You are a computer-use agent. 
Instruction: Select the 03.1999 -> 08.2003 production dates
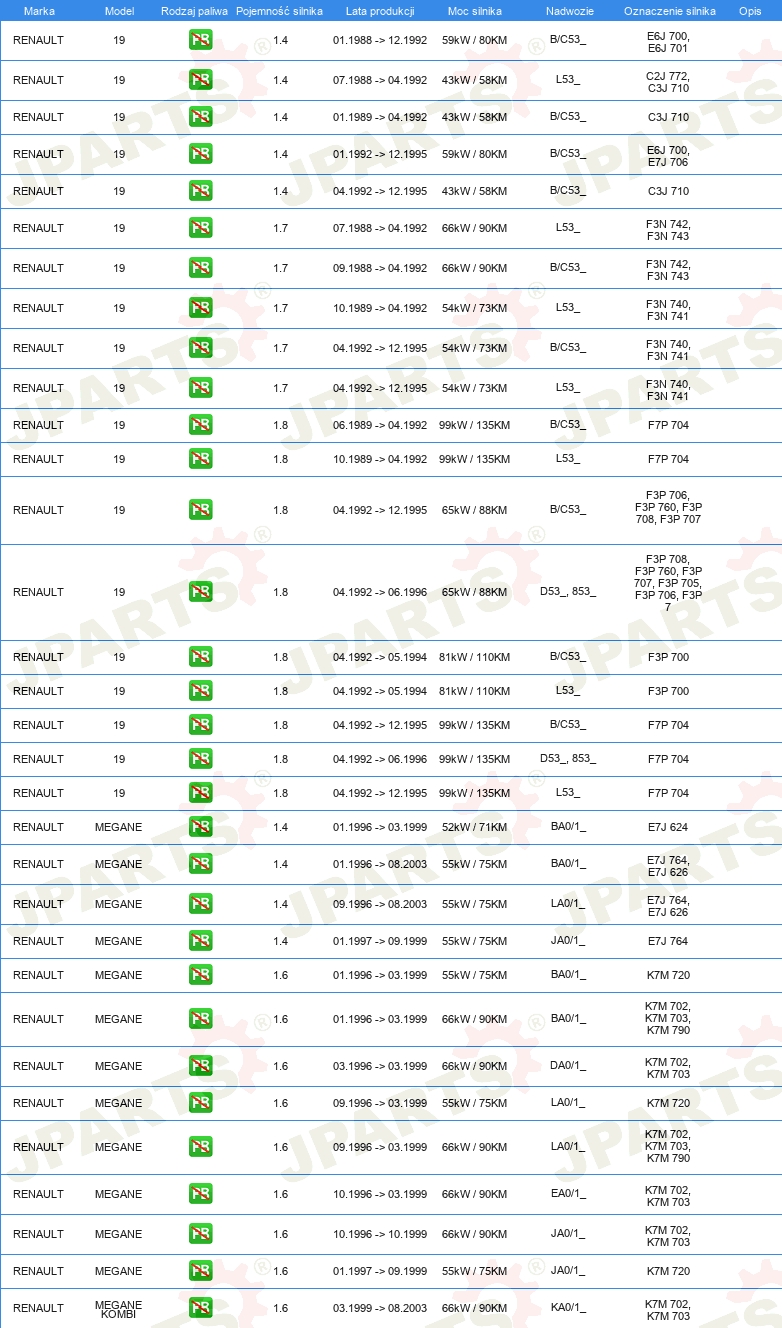380,1309
